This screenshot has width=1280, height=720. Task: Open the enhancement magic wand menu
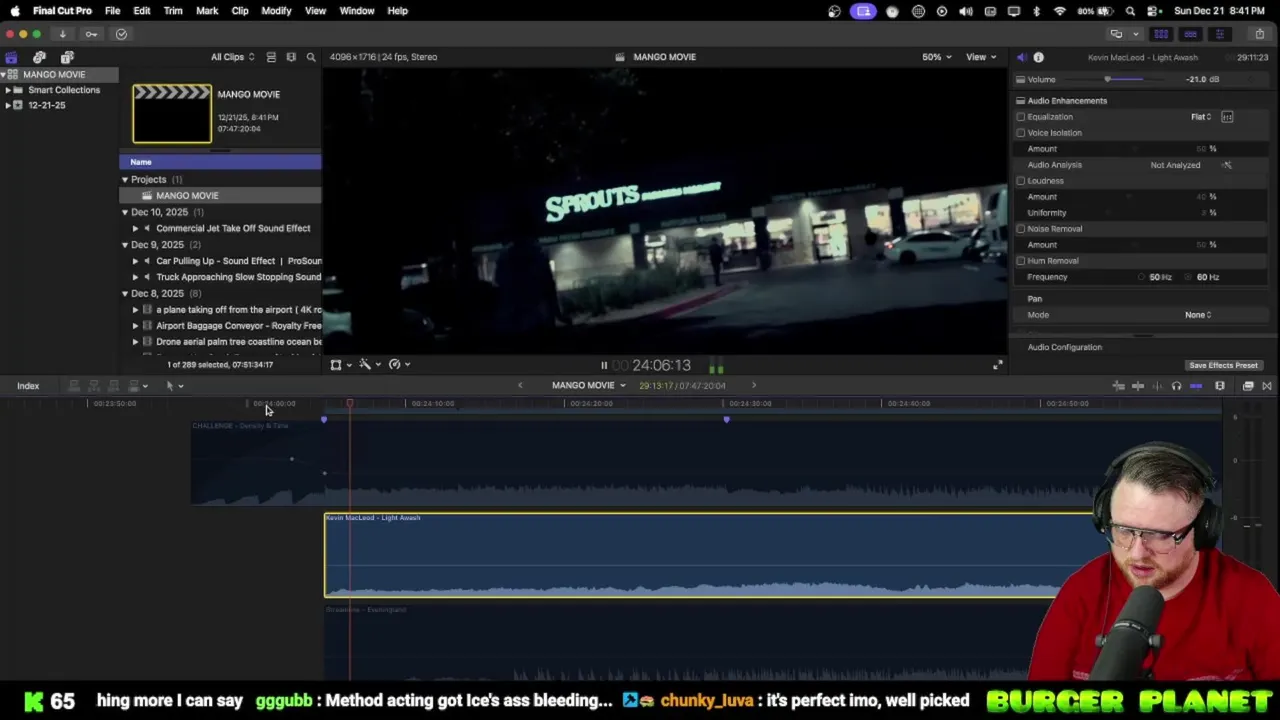(x=369, y=365)
